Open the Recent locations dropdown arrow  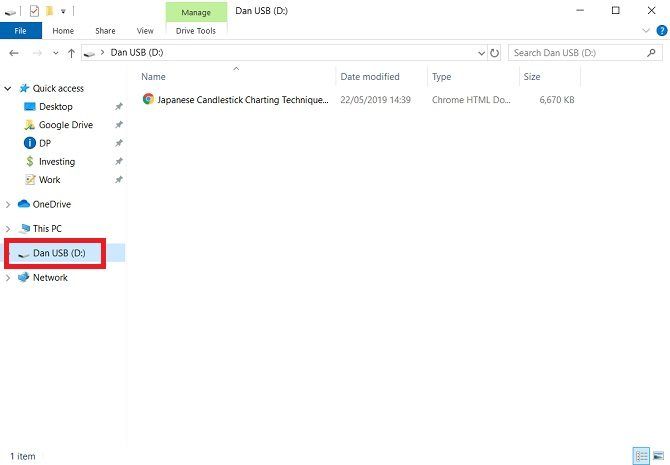click(54, 53)
